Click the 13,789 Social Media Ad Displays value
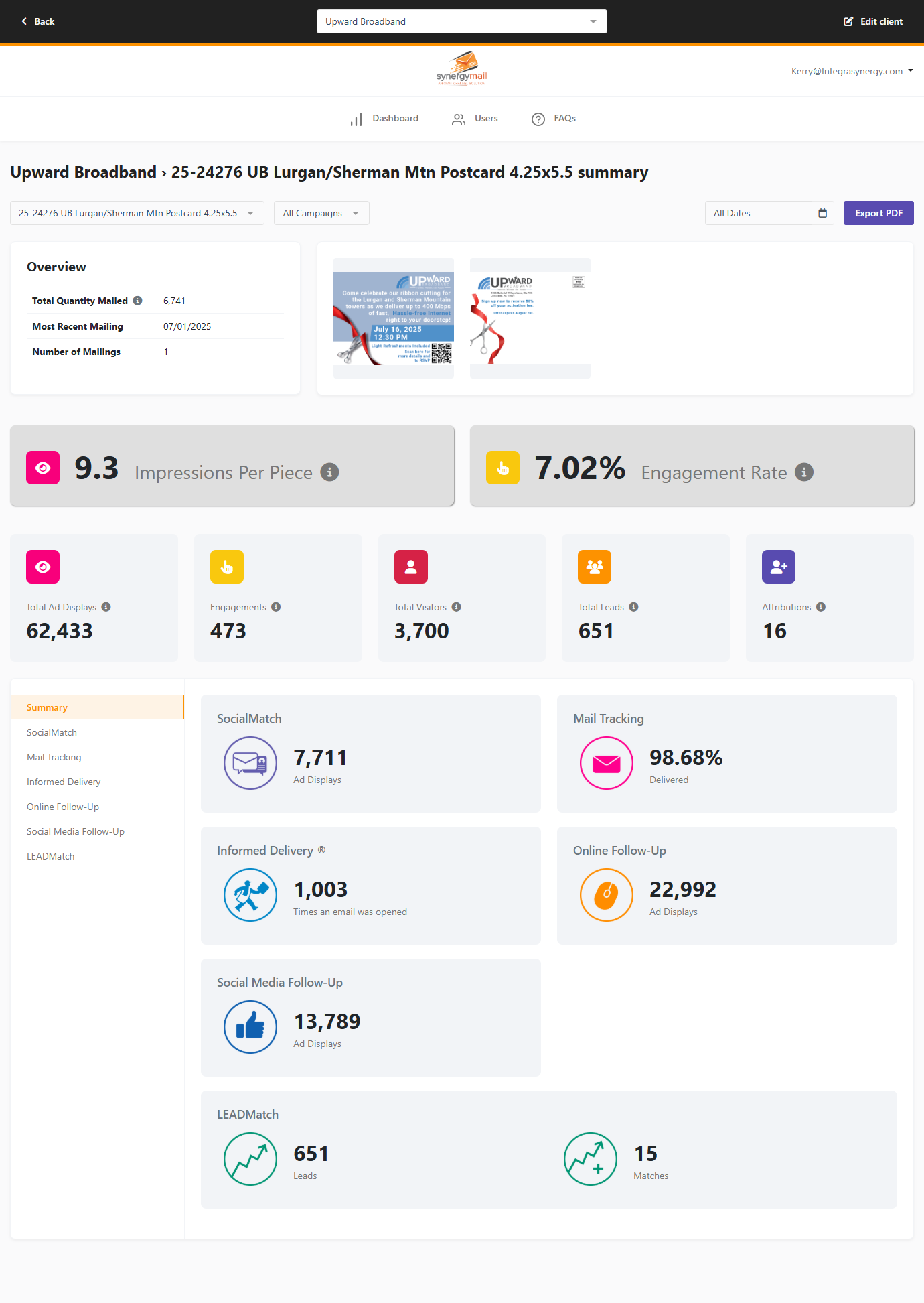The height and width of the screenshot is (1303, 924). pyautogui.click(x=327, y=1022)
